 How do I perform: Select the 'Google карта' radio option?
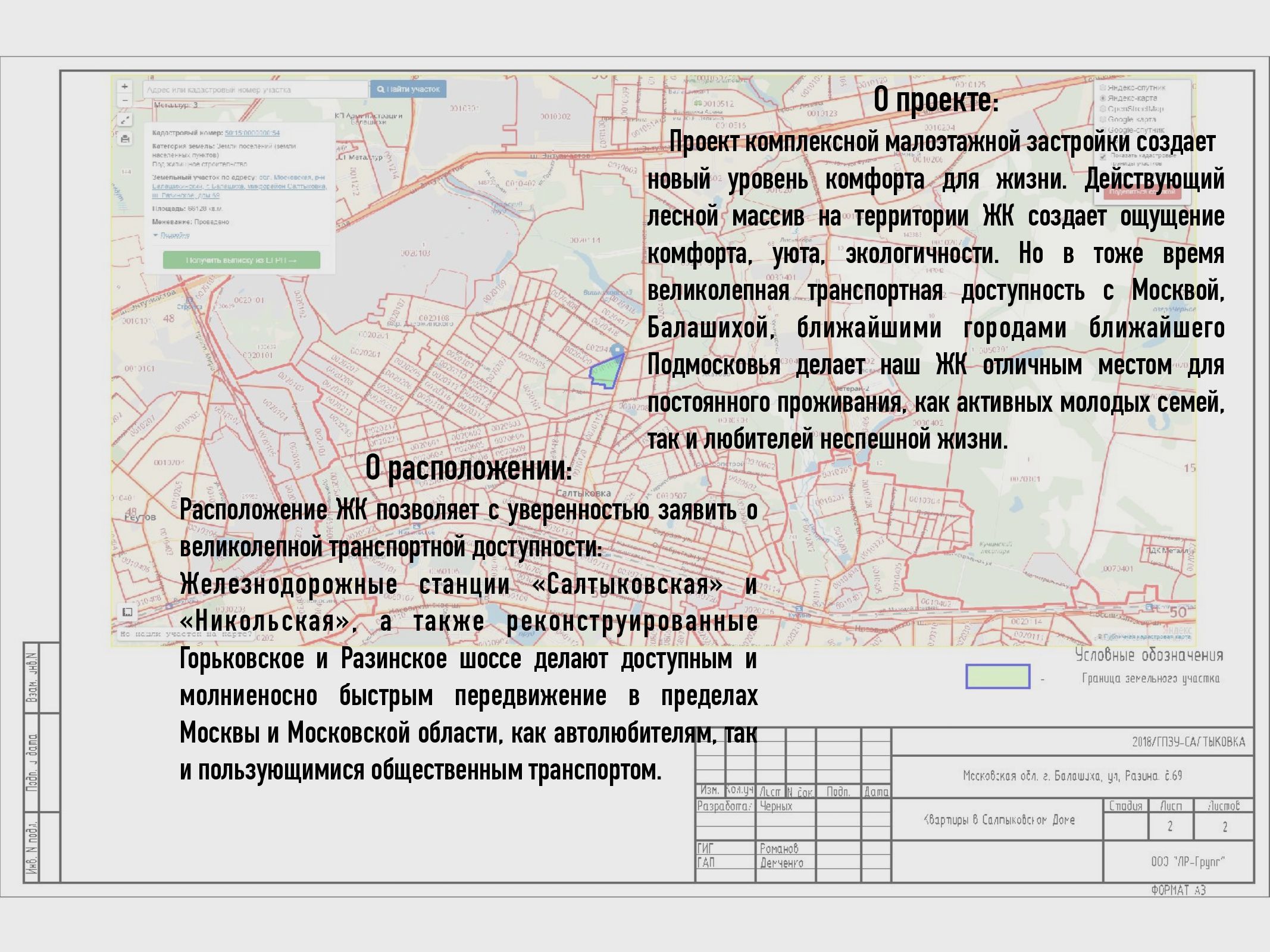click(x=1103, y=120)
